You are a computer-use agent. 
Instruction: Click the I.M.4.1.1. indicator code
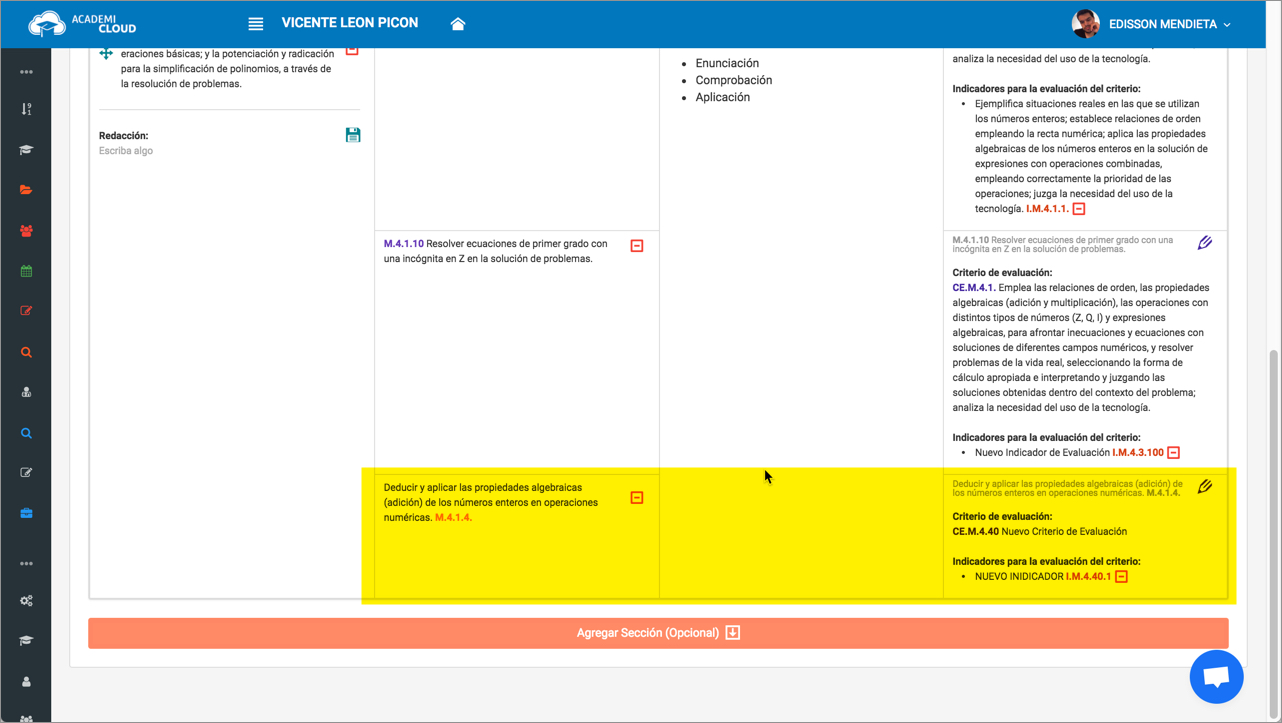[x=1047, y=209]
